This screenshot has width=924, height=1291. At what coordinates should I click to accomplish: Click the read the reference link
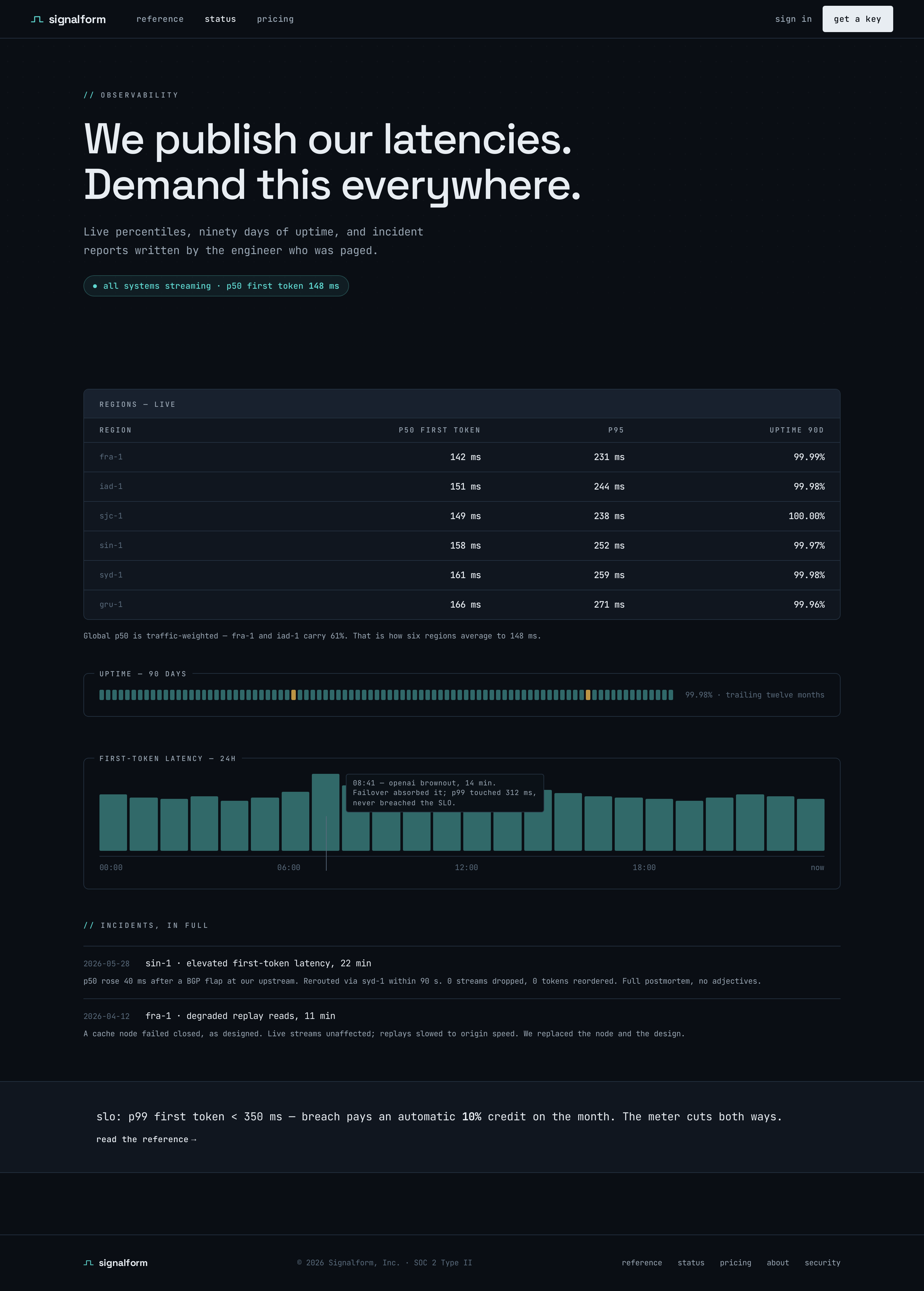(x=146, y=1139)
